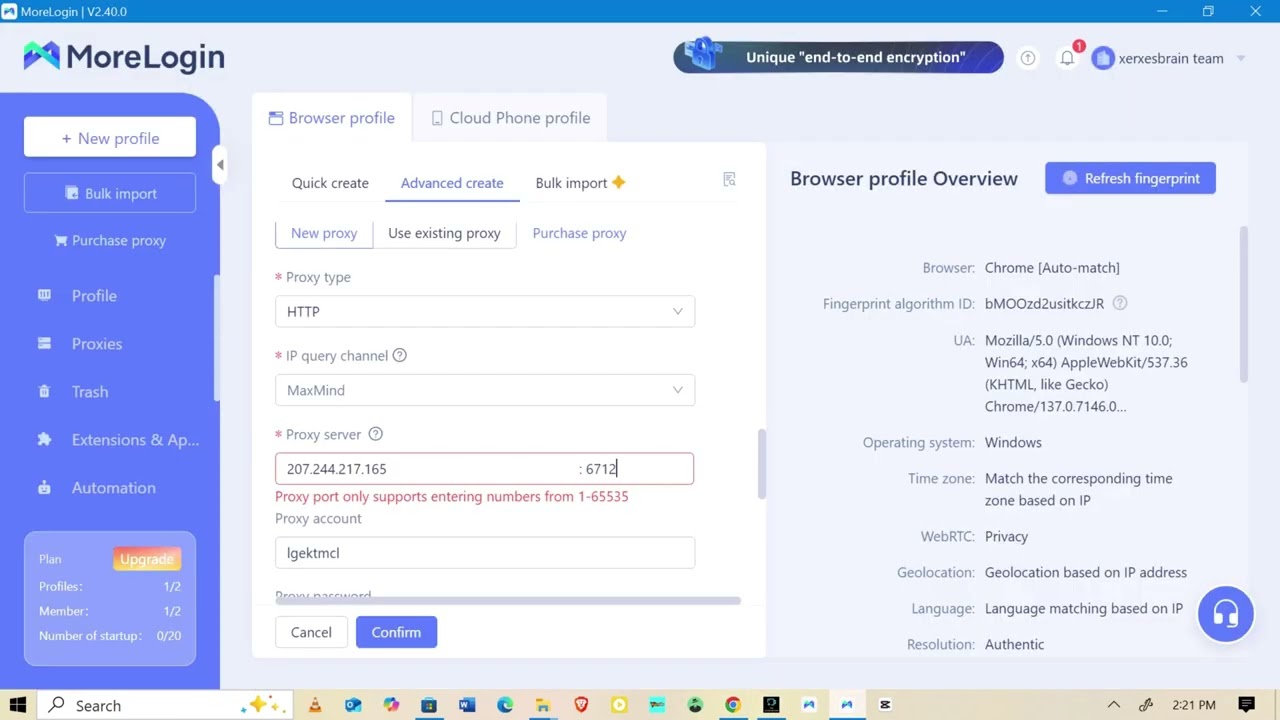Click the help icon beside IP query channel
Image resolution: width=1280 pixels, height=720 pixels.
(x=400, y=355)
